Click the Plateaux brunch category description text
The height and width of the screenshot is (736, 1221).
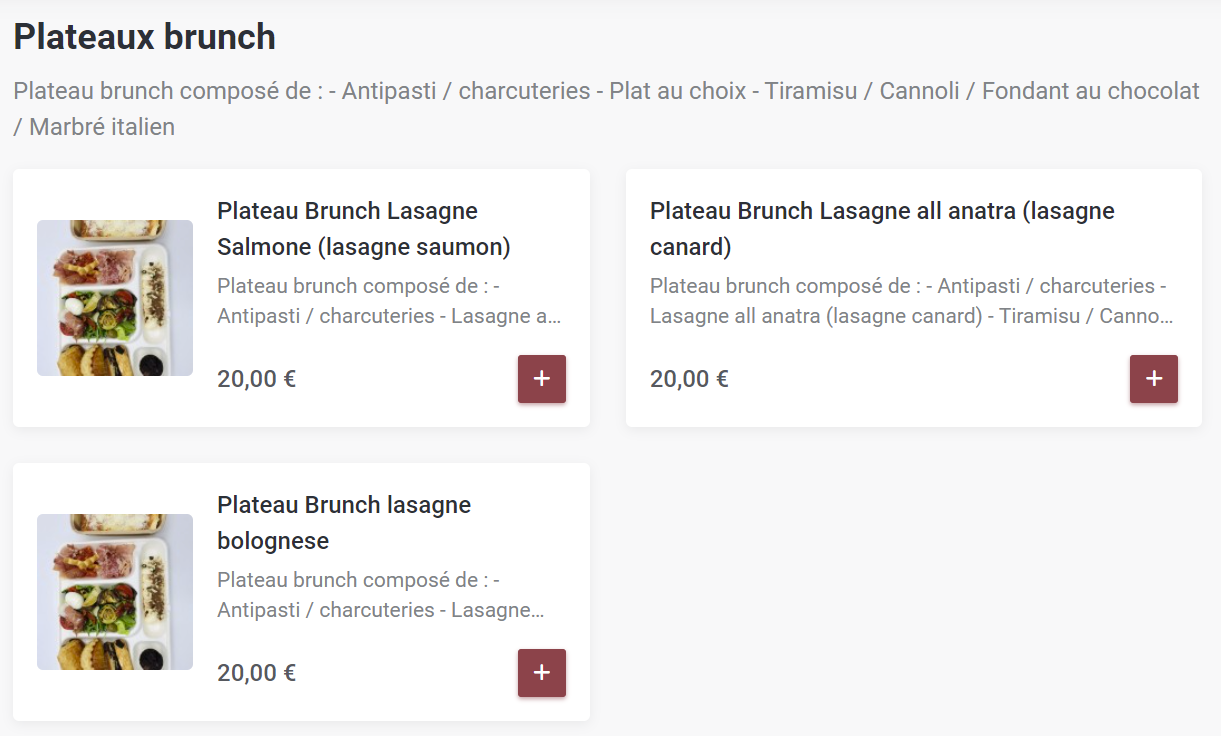(606, 92)
